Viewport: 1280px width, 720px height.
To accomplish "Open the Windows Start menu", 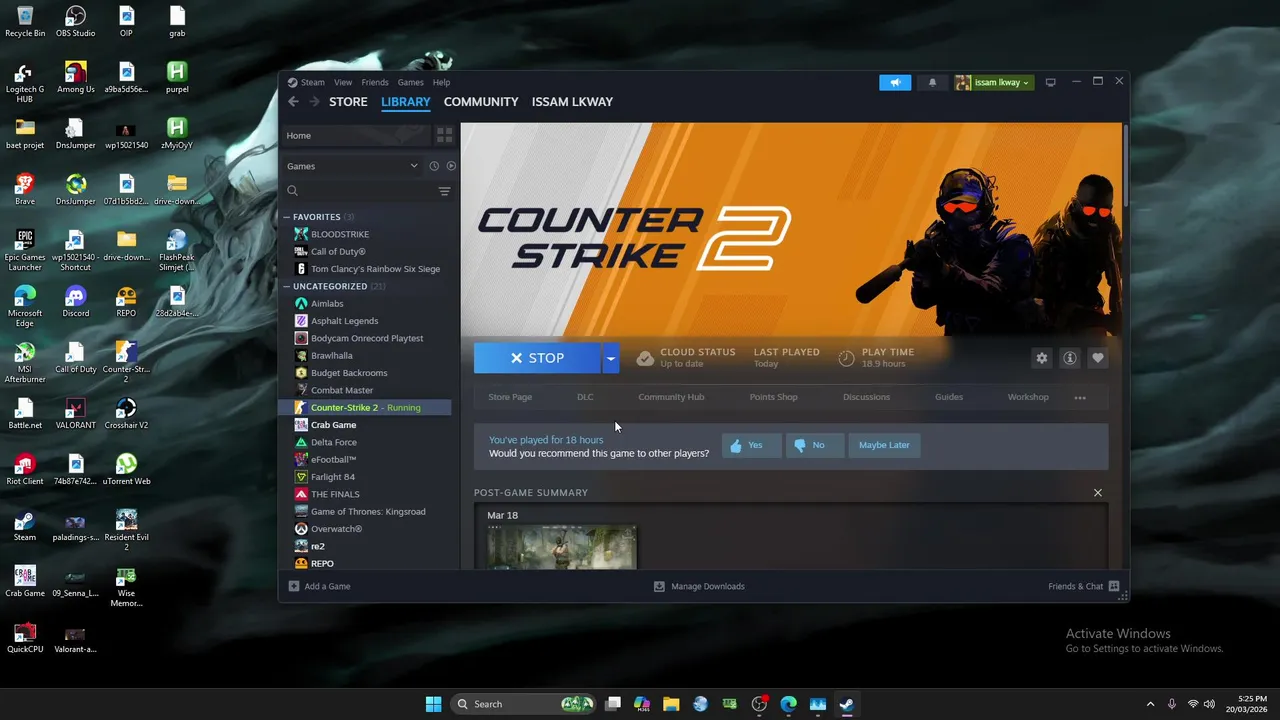I will 433,704.
